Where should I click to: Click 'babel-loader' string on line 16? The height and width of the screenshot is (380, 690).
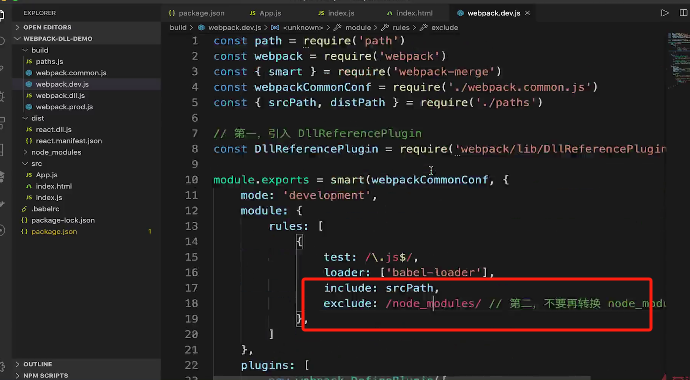433,273
